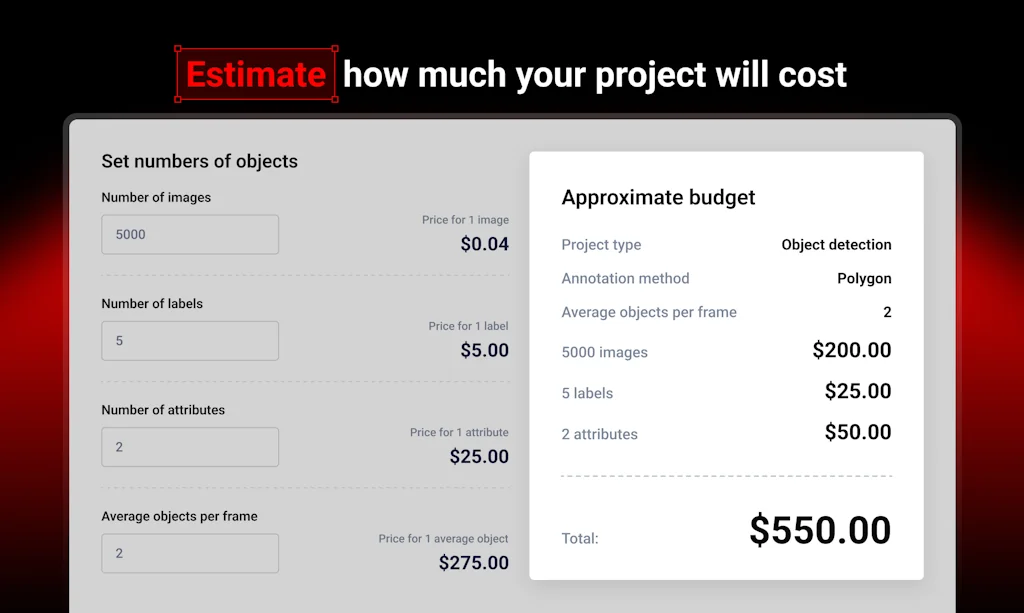Click the Approximate budget panel title
Image resolution: width=1024 pixels, height=613 pixels.
point(658,197)
